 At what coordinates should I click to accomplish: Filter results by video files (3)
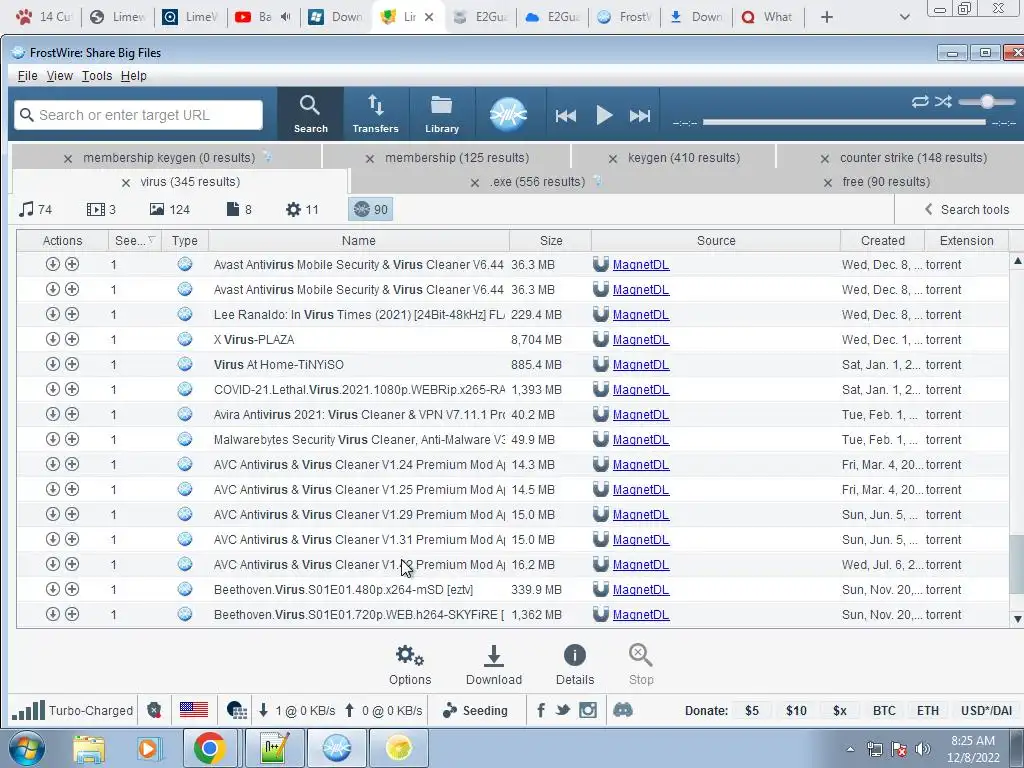click(x=101, y=210)
